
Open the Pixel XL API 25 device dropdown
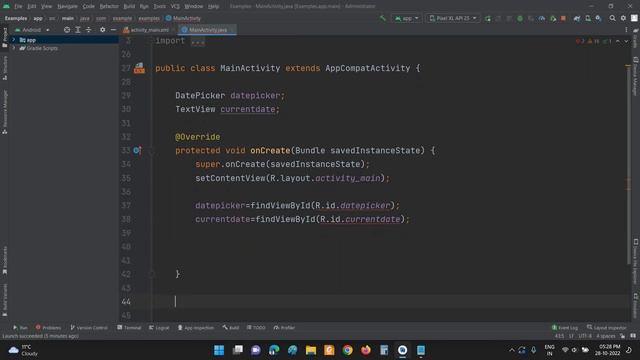point(453,18)
